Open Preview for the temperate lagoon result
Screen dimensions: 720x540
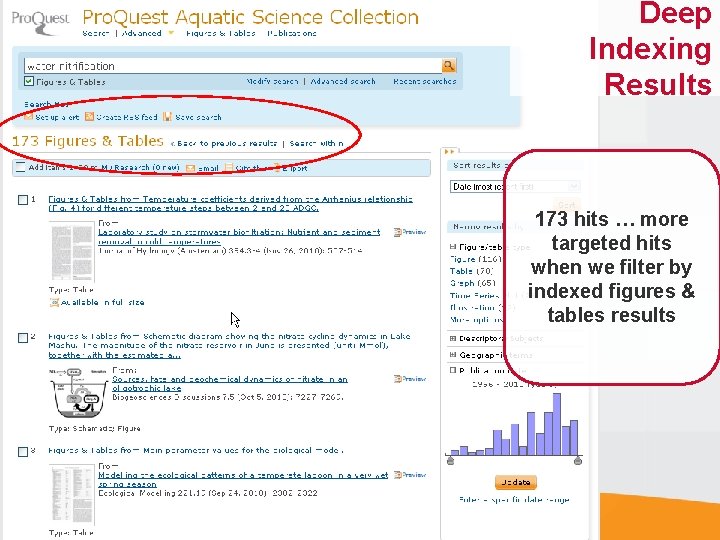point(410,475)
